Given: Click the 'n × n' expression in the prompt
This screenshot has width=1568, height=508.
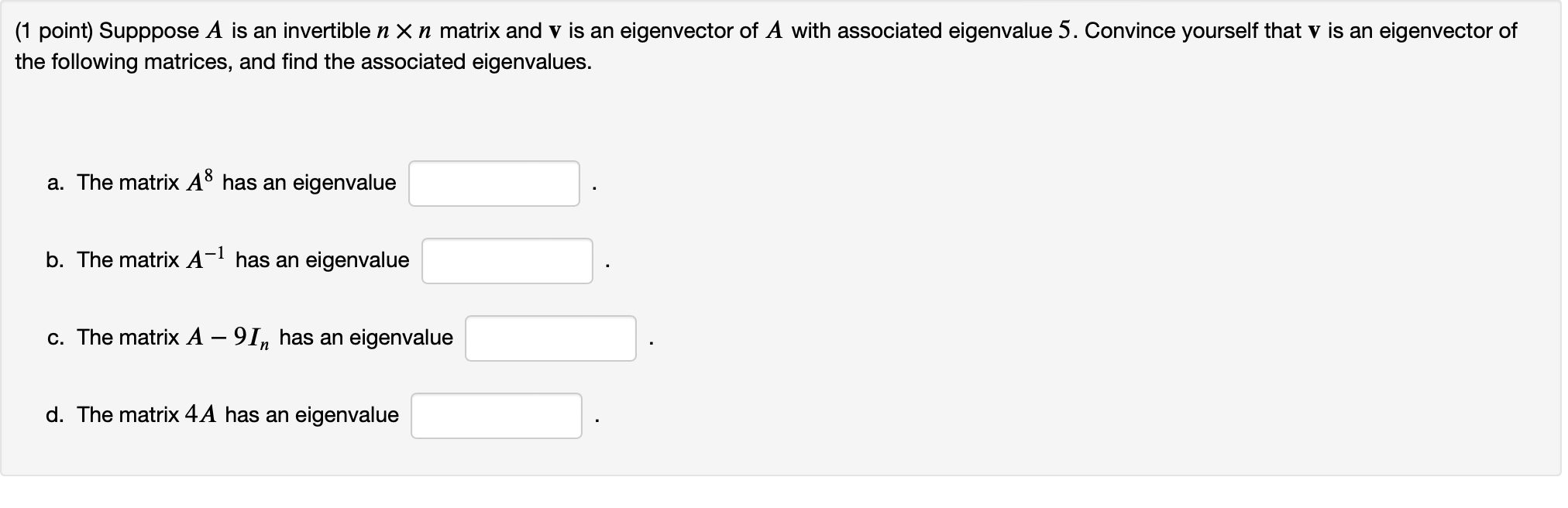Looking at the screenshot, I should [404, 31].
